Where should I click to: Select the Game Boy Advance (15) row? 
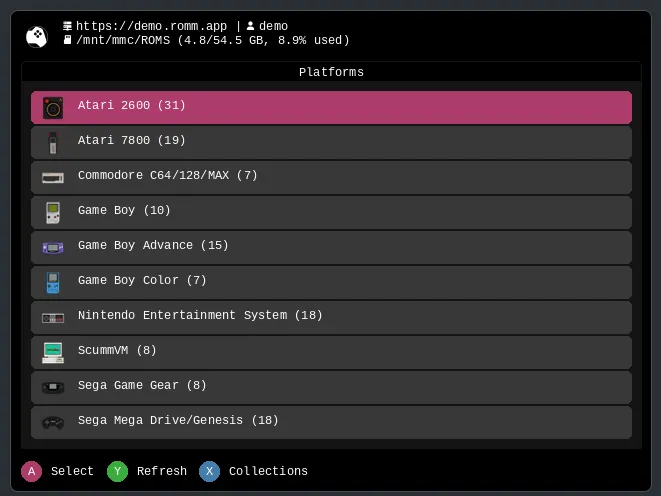click(x=331, y=246)
